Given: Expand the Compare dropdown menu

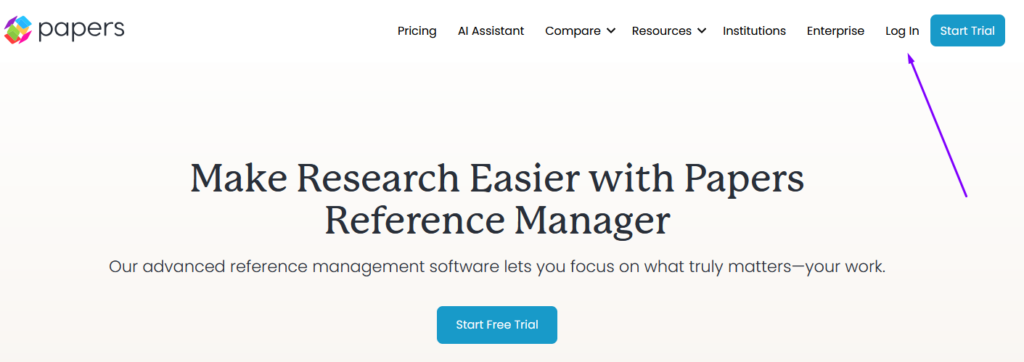Looking at the screenshot, I should (x=580, y=31).
